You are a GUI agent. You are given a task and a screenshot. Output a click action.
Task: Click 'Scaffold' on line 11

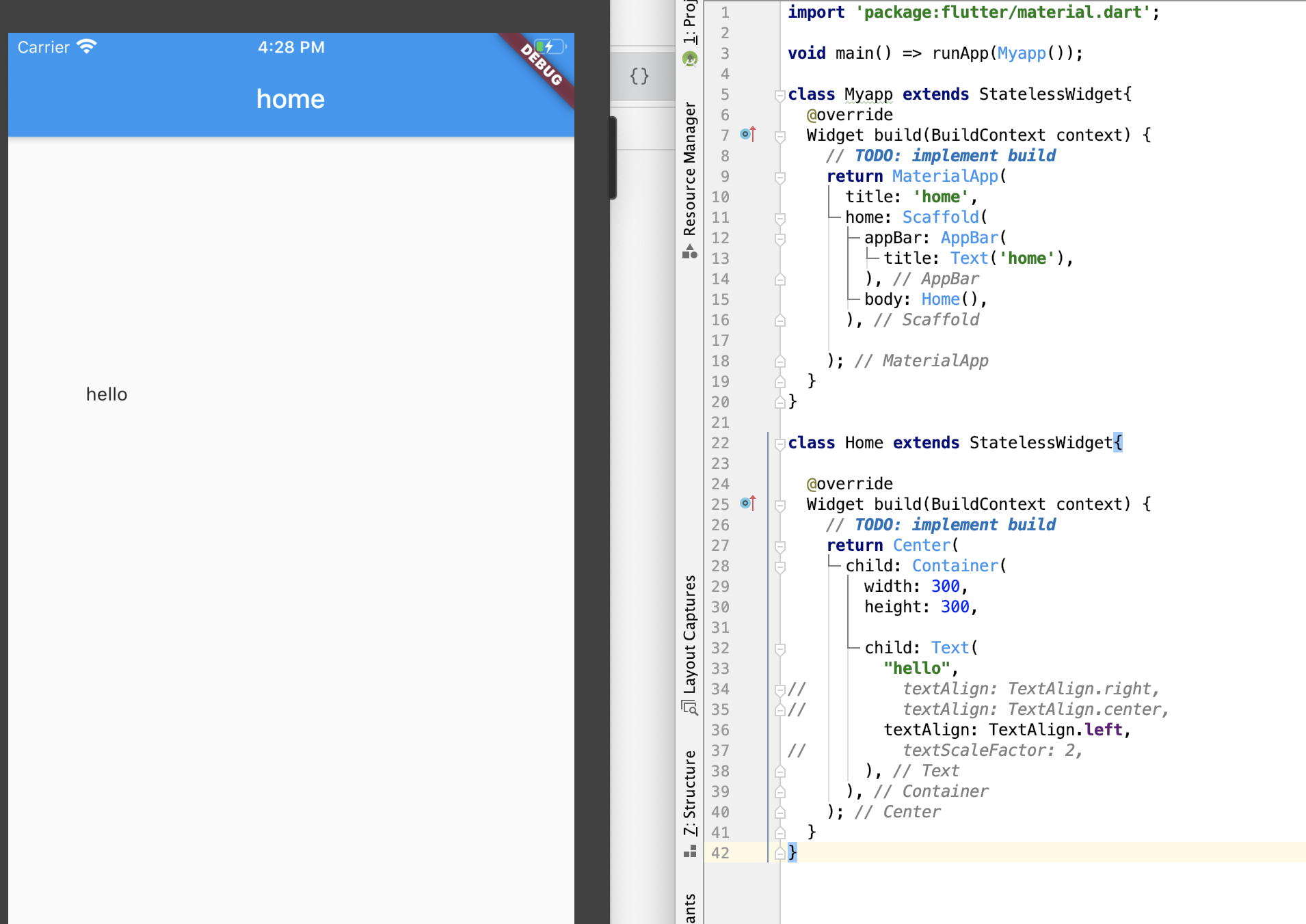(941, 217)
